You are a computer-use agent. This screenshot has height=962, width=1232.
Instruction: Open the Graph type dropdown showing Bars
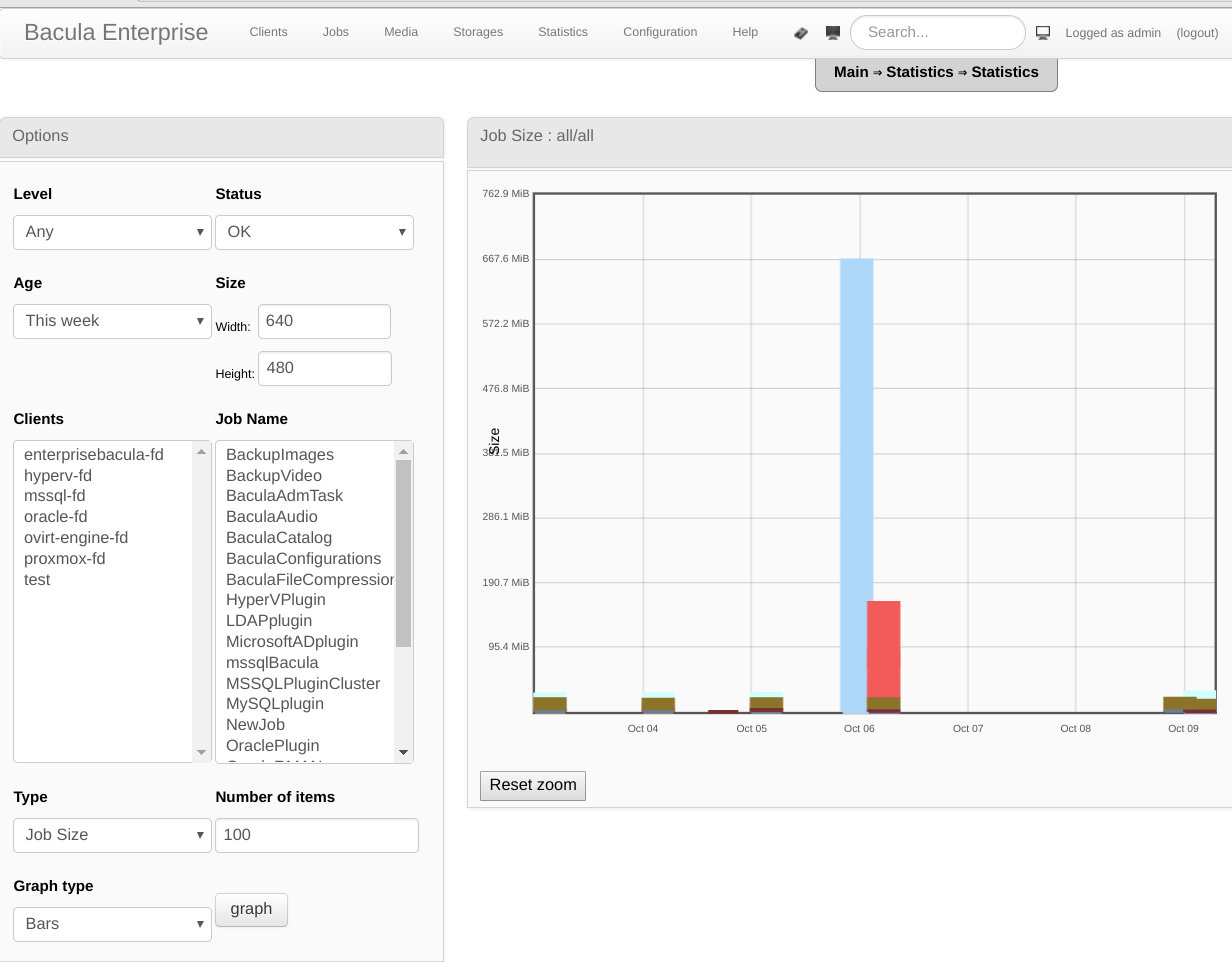[x=112, y=924]
